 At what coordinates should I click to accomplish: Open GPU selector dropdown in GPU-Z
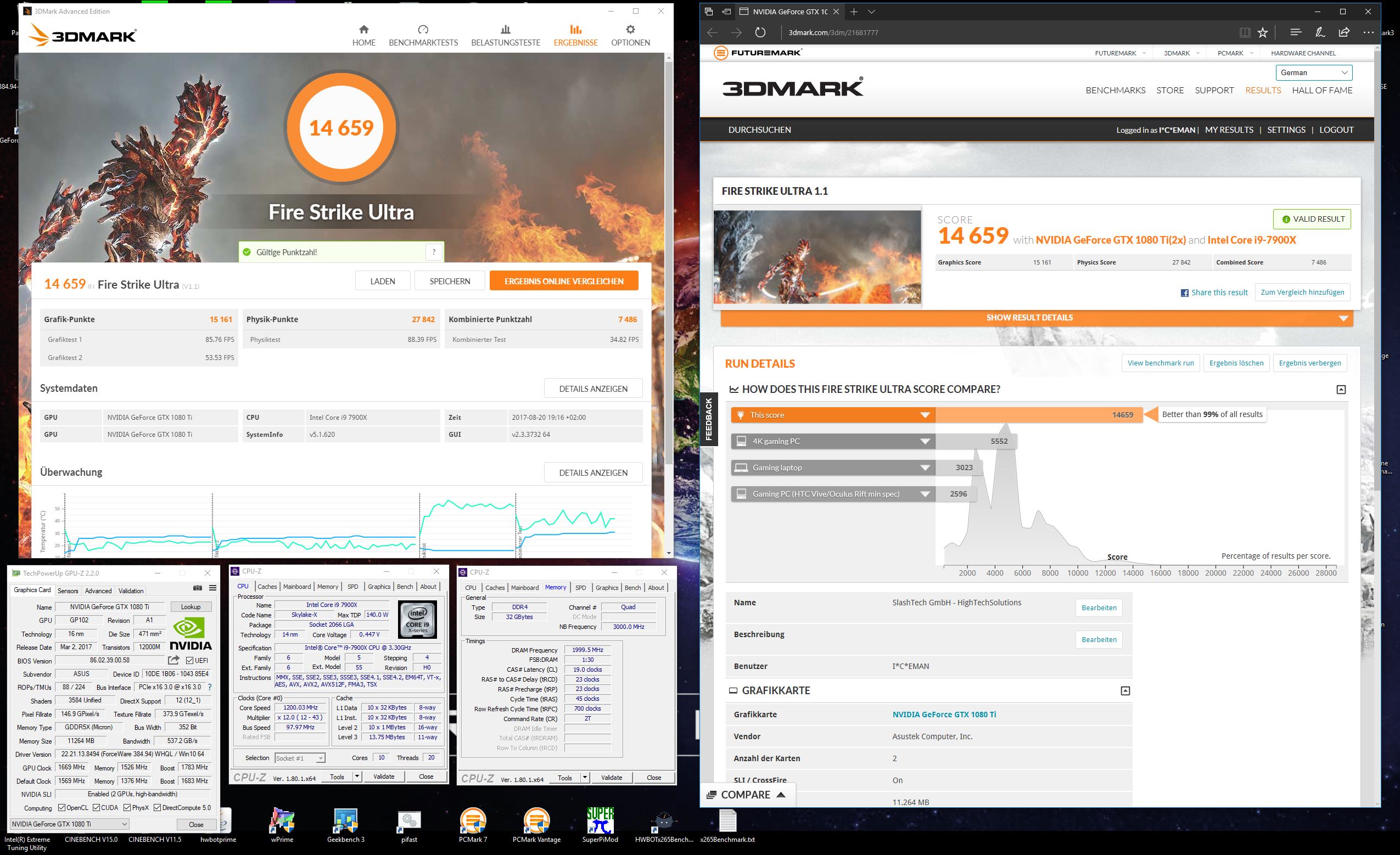coord(69,824)
